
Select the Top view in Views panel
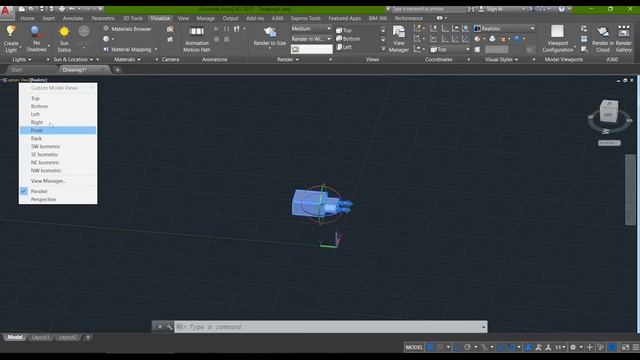point(344,30)
